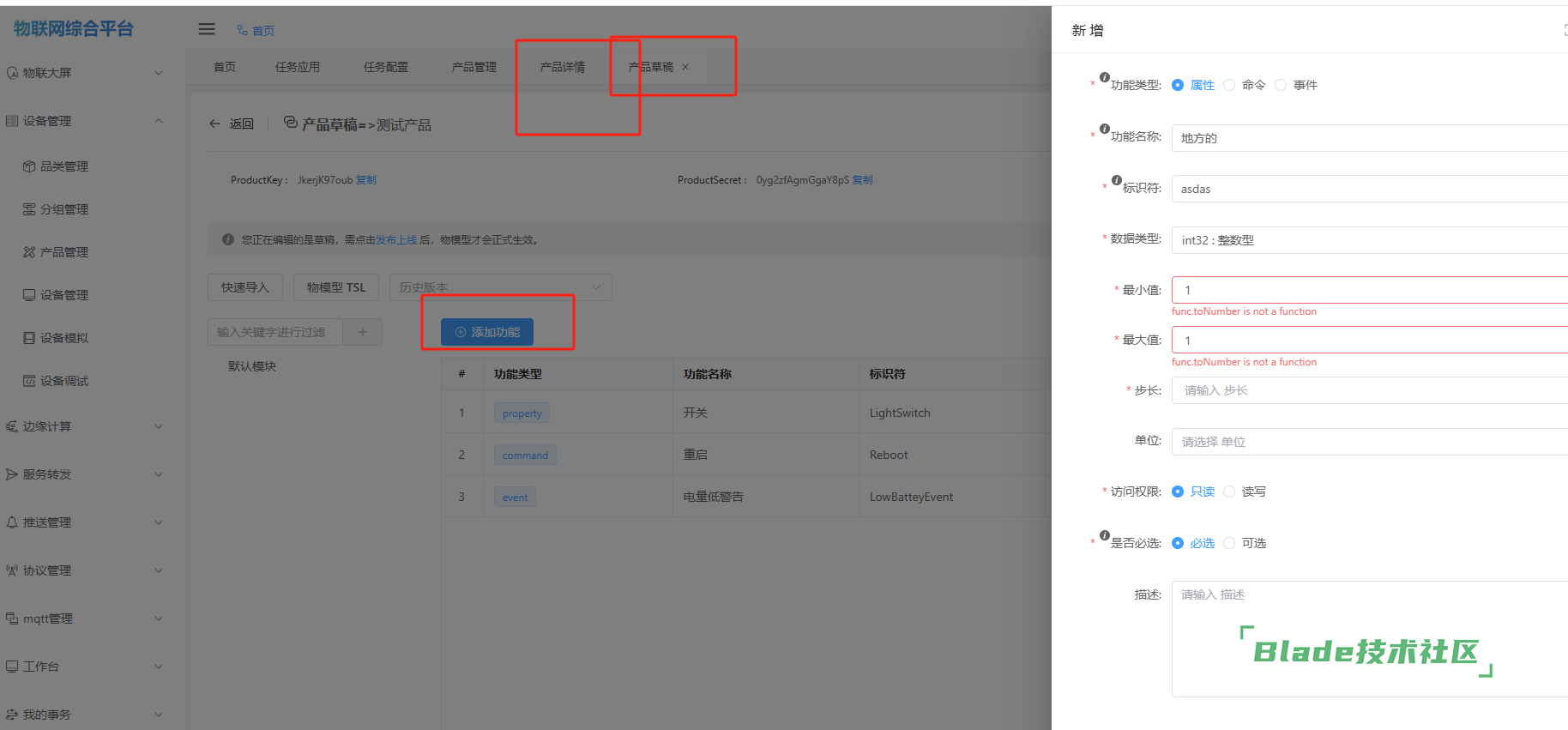This screenshot has height=730, width=1568.
Task: Click the property tag in row 1
Action: pyautogui.click(x=522, y=413)
